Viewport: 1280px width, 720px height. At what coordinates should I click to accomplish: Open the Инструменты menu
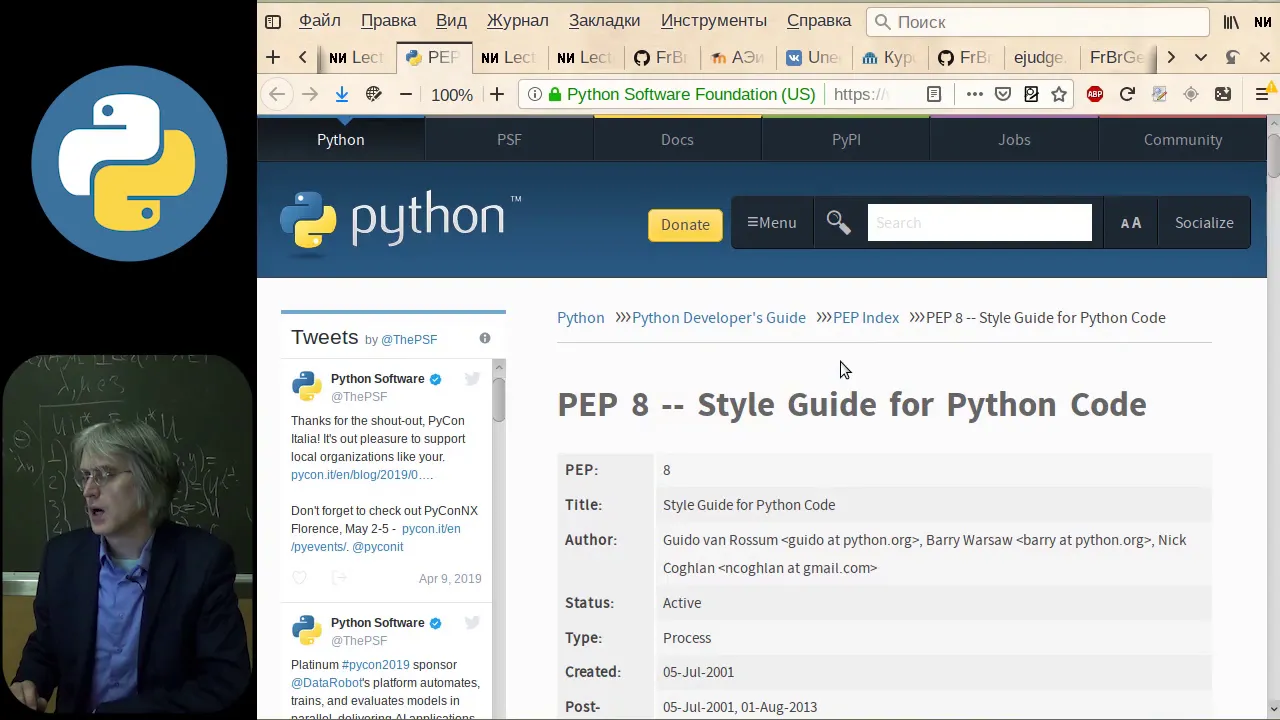click(714, 20)
